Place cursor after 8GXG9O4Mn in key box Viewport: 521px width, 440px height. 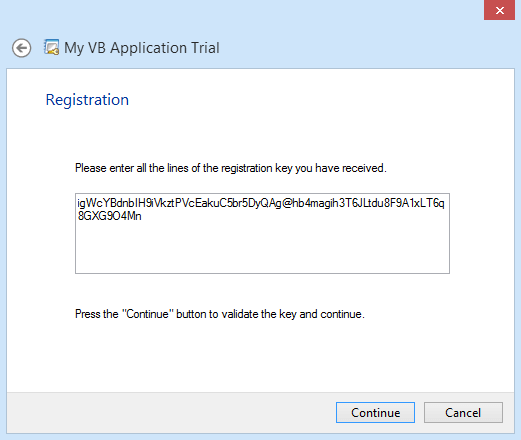(x=142, y=216)
